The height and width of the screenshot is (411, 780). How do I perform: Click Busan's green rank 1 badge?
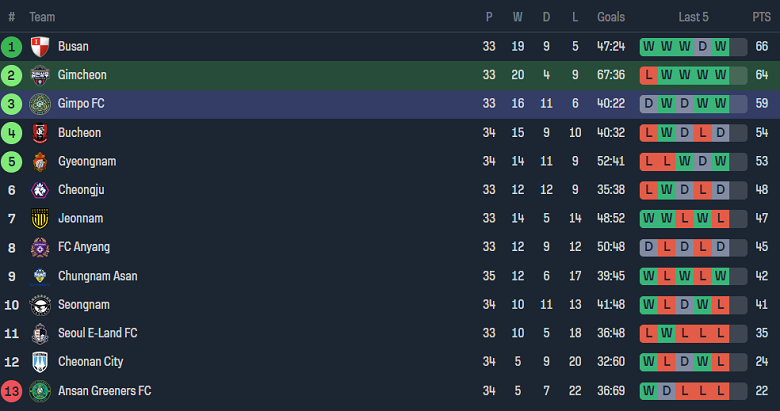pyautogui.click(x=11, y=46)
